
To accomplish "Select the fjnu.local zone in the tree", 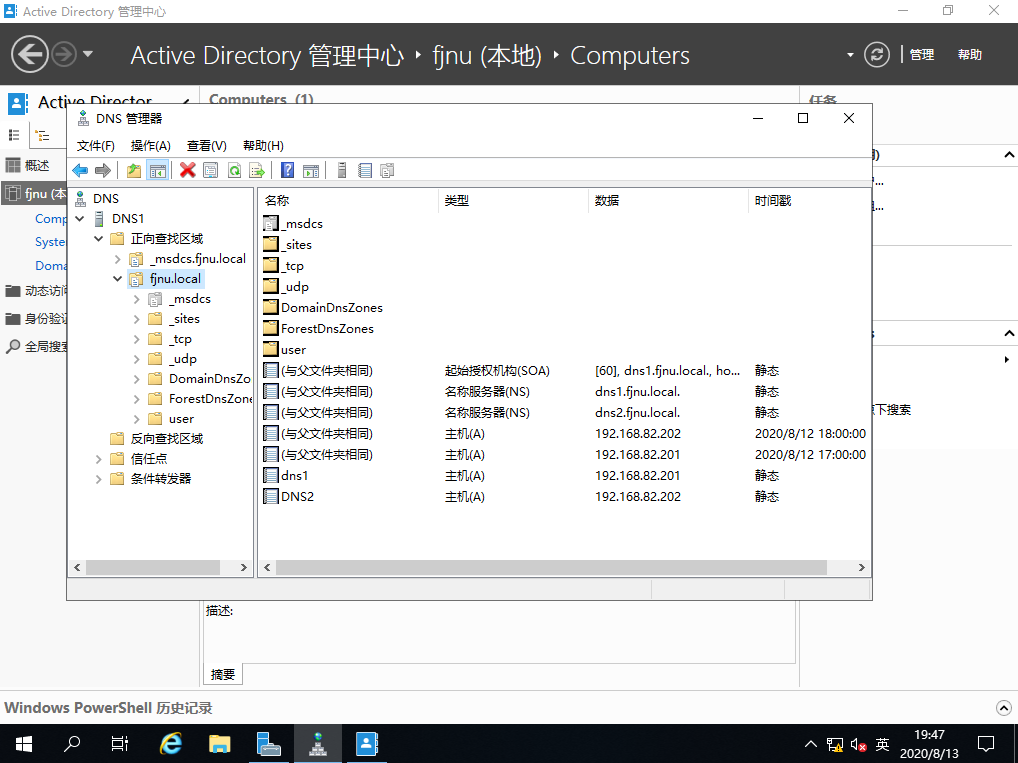I will click(175, 279).
